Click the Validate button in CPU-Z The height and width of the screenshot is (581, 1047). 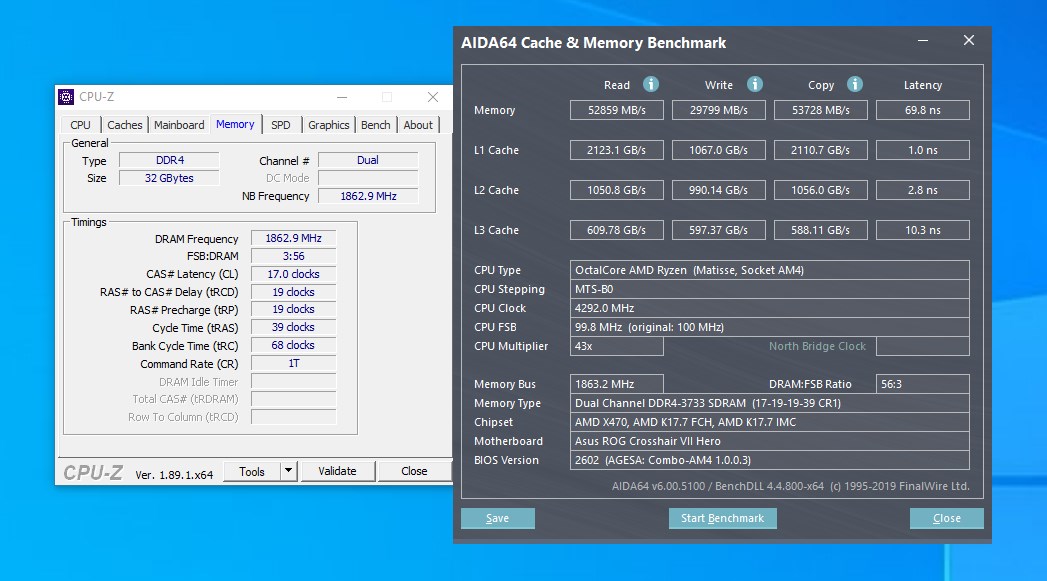pos(337,471)
